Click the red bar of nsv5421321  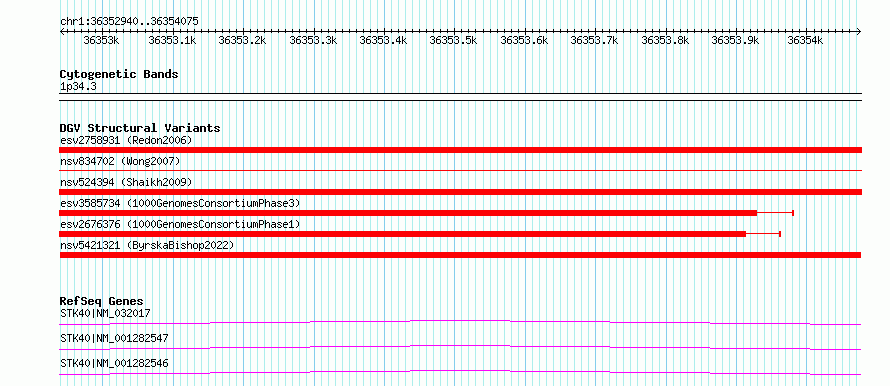point(460,255)
